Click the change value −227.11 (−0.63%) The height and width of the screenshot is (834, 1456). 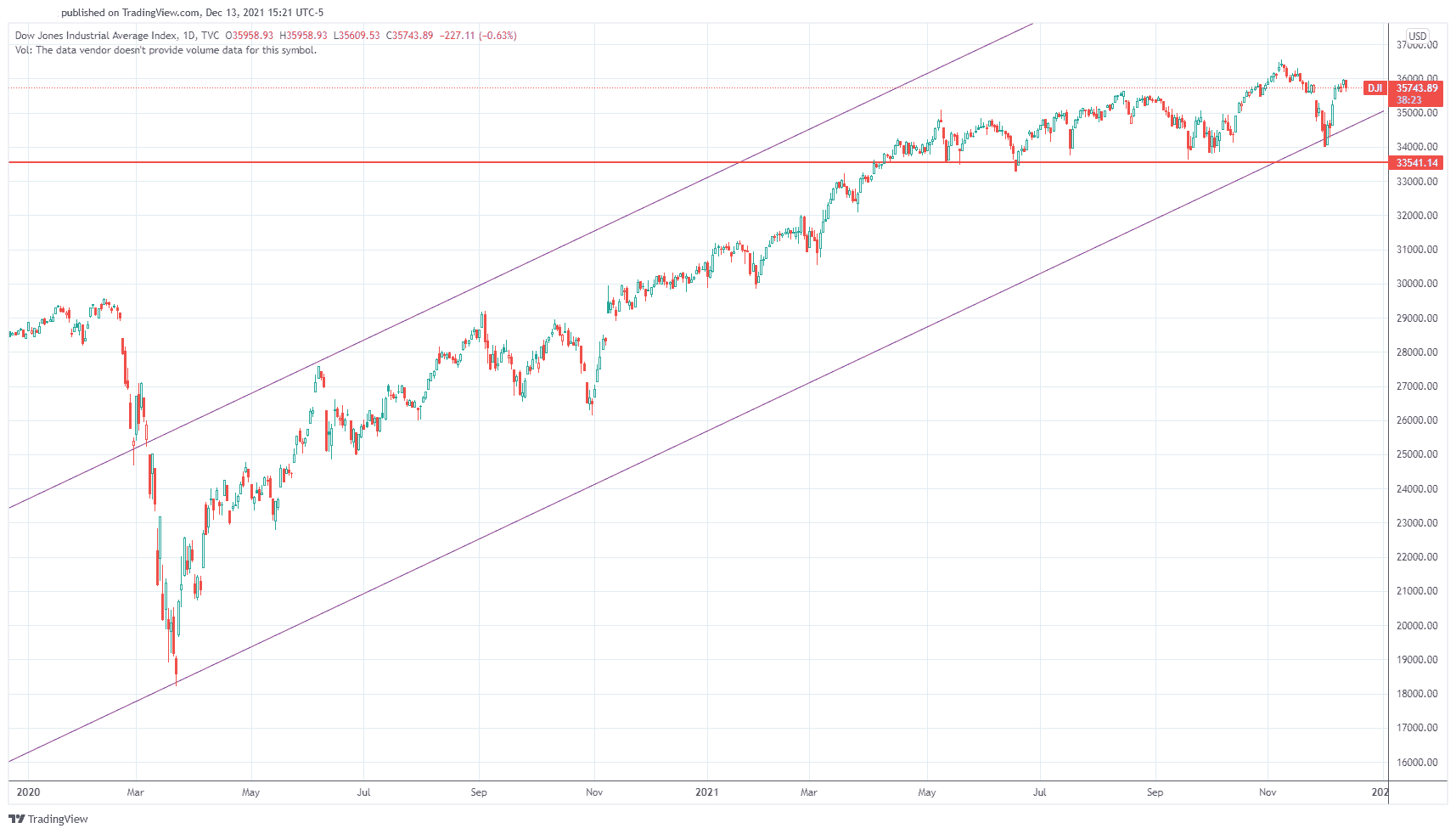478,36
